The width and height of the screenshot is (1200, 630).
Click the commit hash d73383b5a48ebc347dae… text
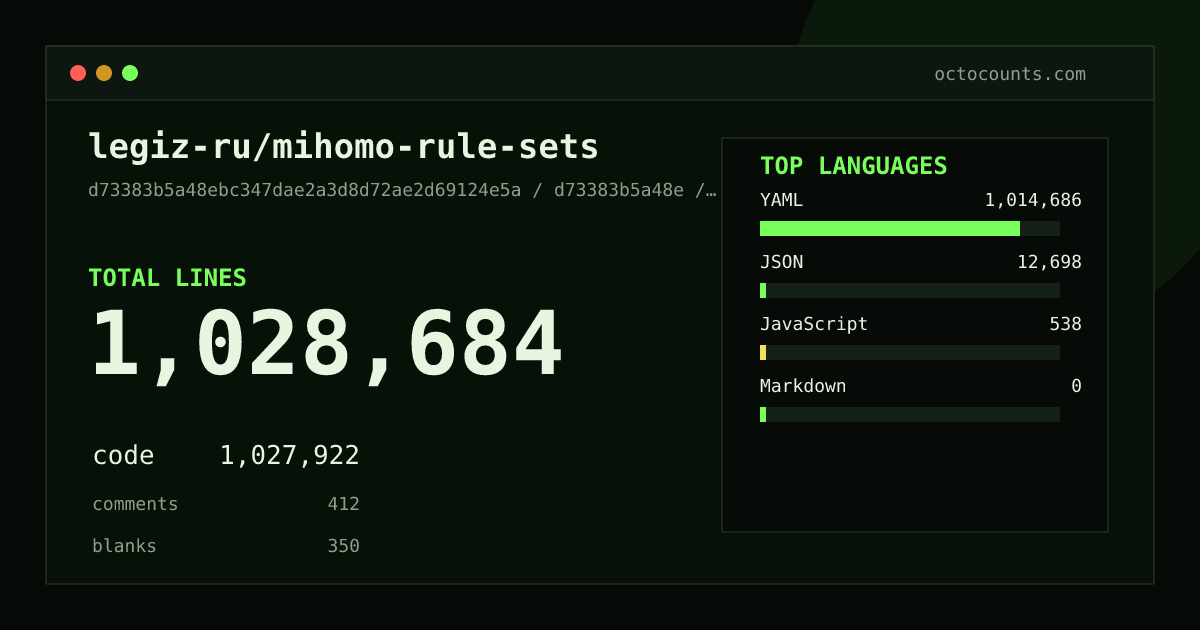click(402, 190)
